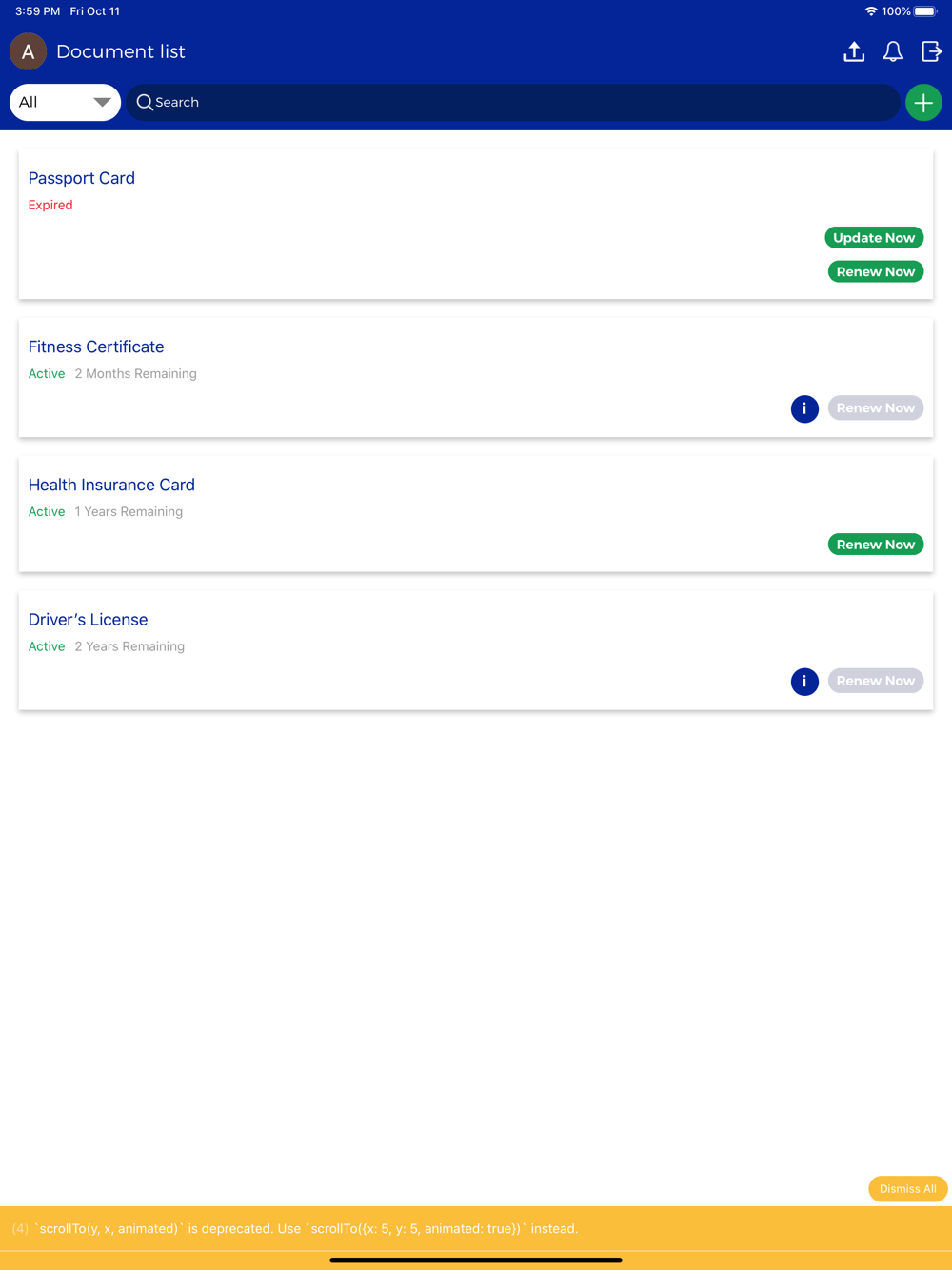The image size is (952, 1270).
Task: Tap Renew Now for Health Insurance Card
Action: pos(876,545)
